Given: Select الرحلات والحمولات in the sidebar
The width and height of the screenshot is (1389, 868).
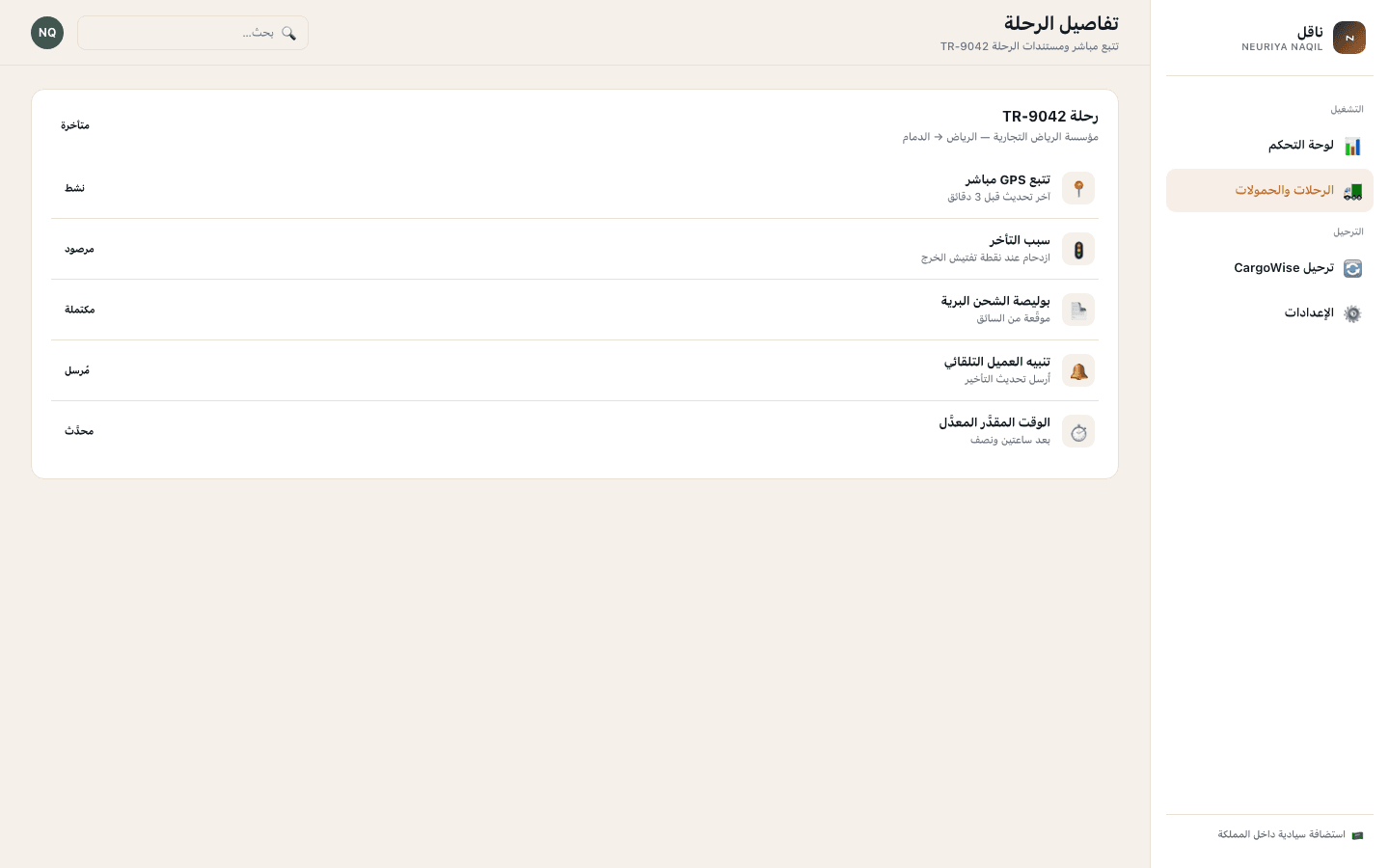Looking at the screenshot, I should click(1269, 191).
